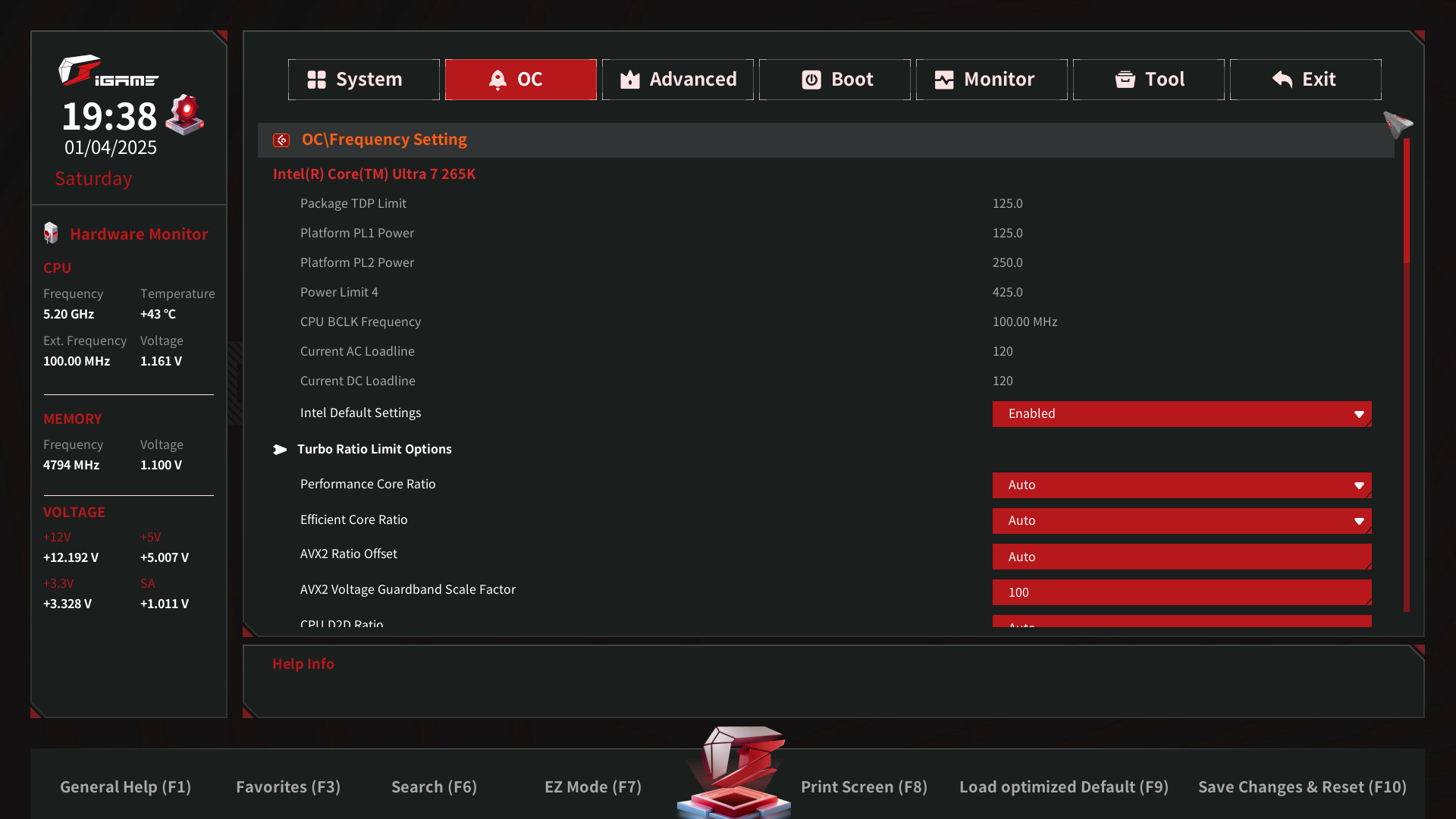Expand the Performance Core Ratio dropdown
The image size is (1456, 819).
tap(1181, 485)
